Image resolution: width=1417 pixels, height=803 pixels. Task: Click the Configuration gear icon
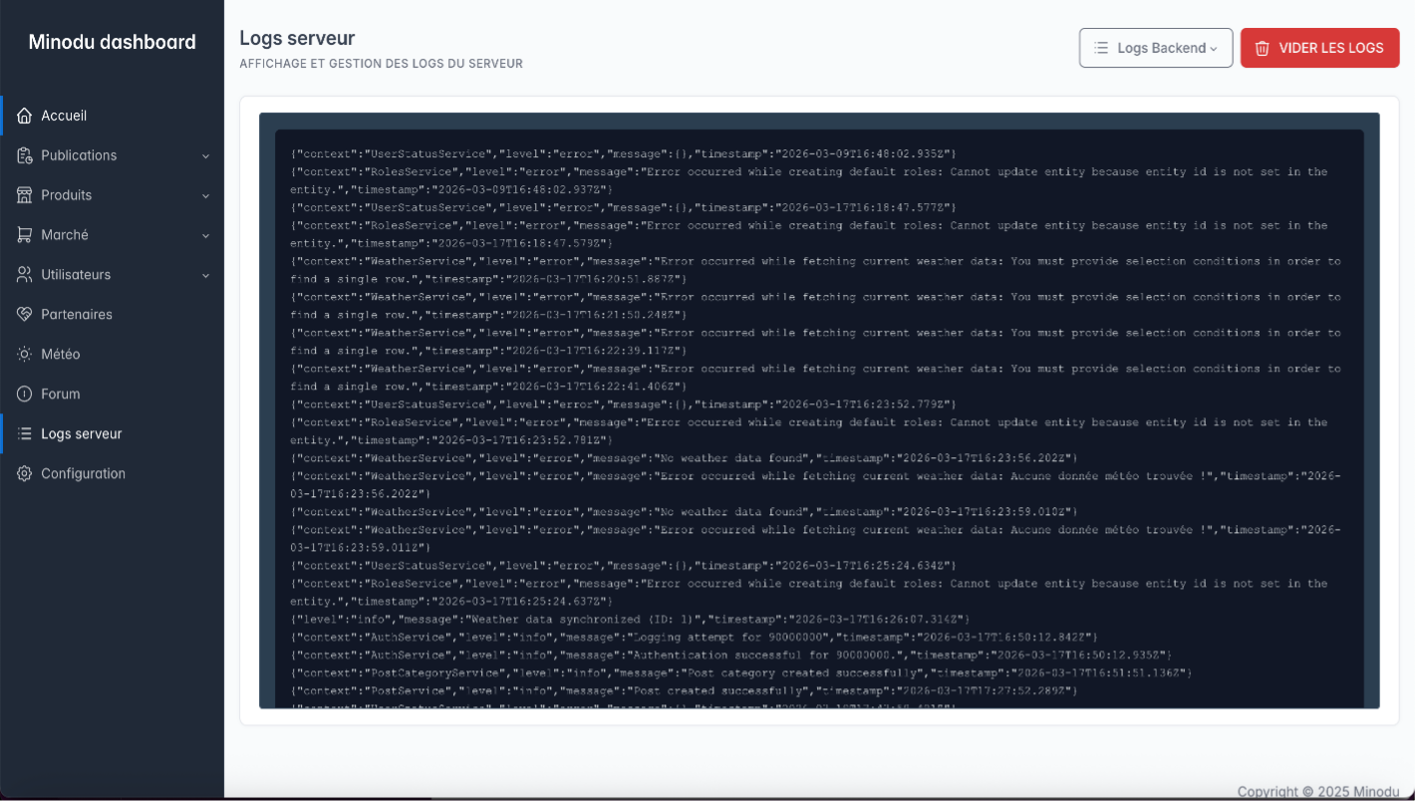(25, 474)
